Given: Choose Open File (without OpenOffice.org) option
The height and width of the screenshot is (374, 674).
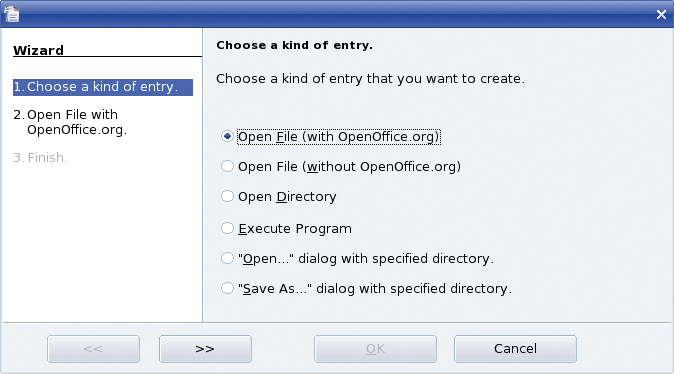Looking at the screenshot, I should tap(340, 166).
